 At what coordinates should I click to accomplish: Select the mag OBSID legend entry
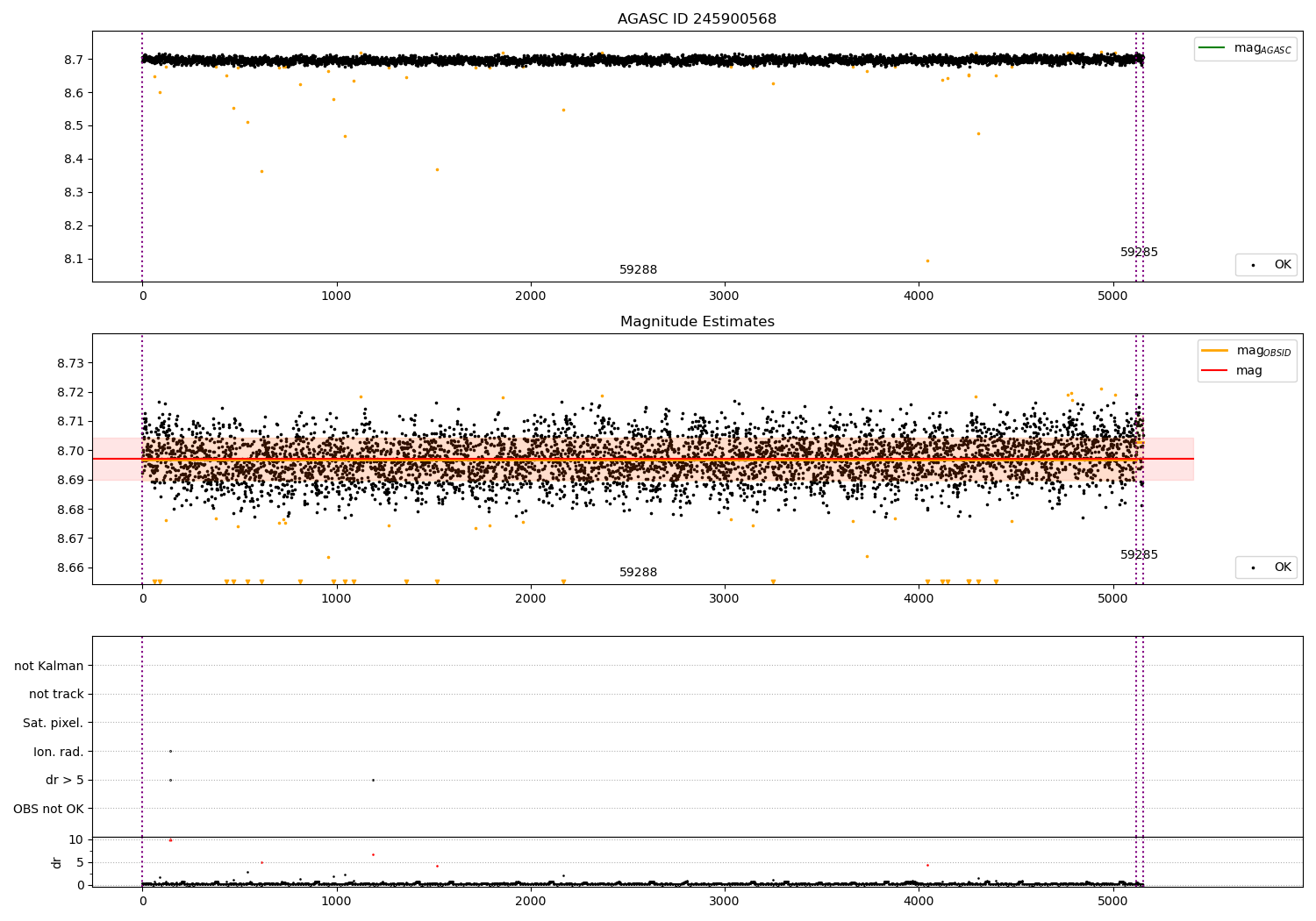[x=1247, y=351]
